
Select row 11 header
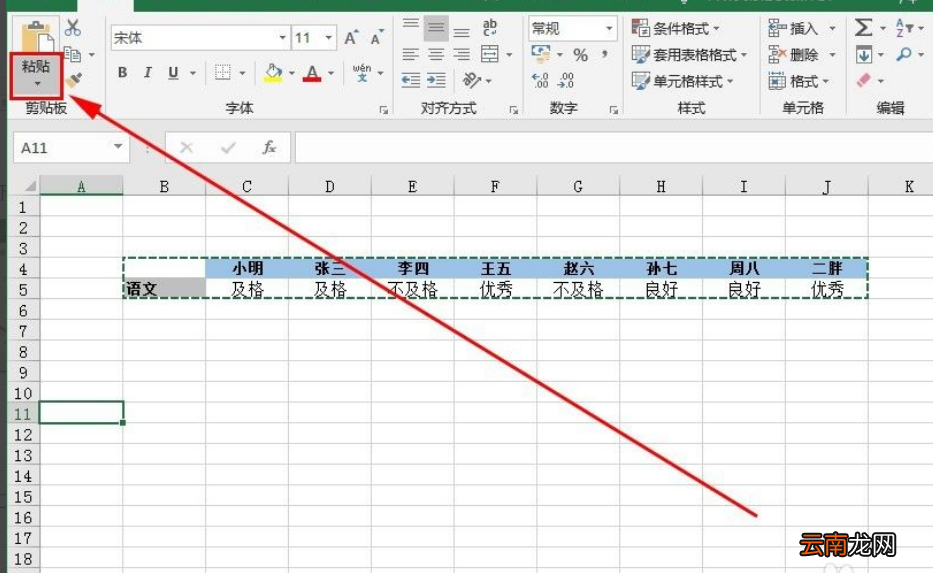coord(23,414)
